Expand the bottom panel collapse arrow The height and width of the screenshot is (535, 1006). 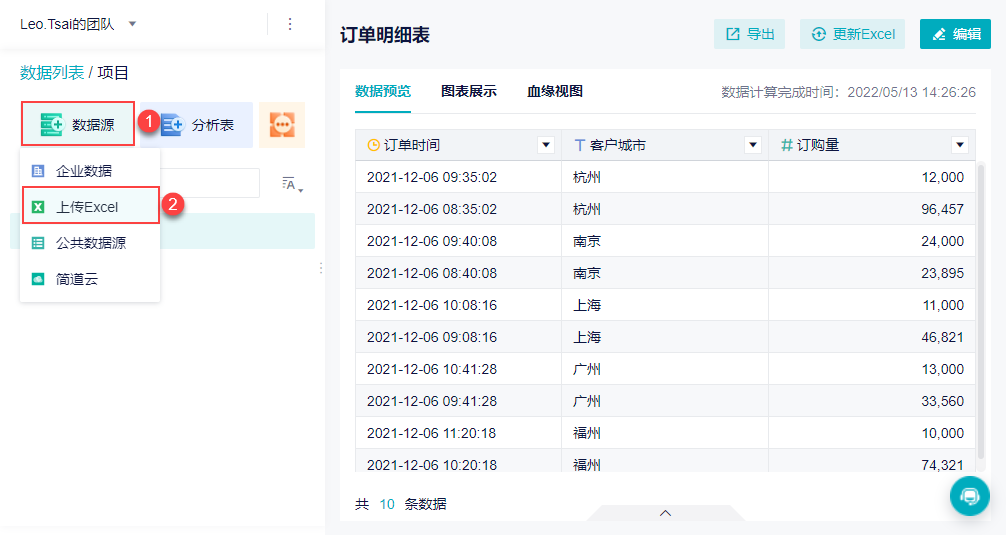coord(665,513)
